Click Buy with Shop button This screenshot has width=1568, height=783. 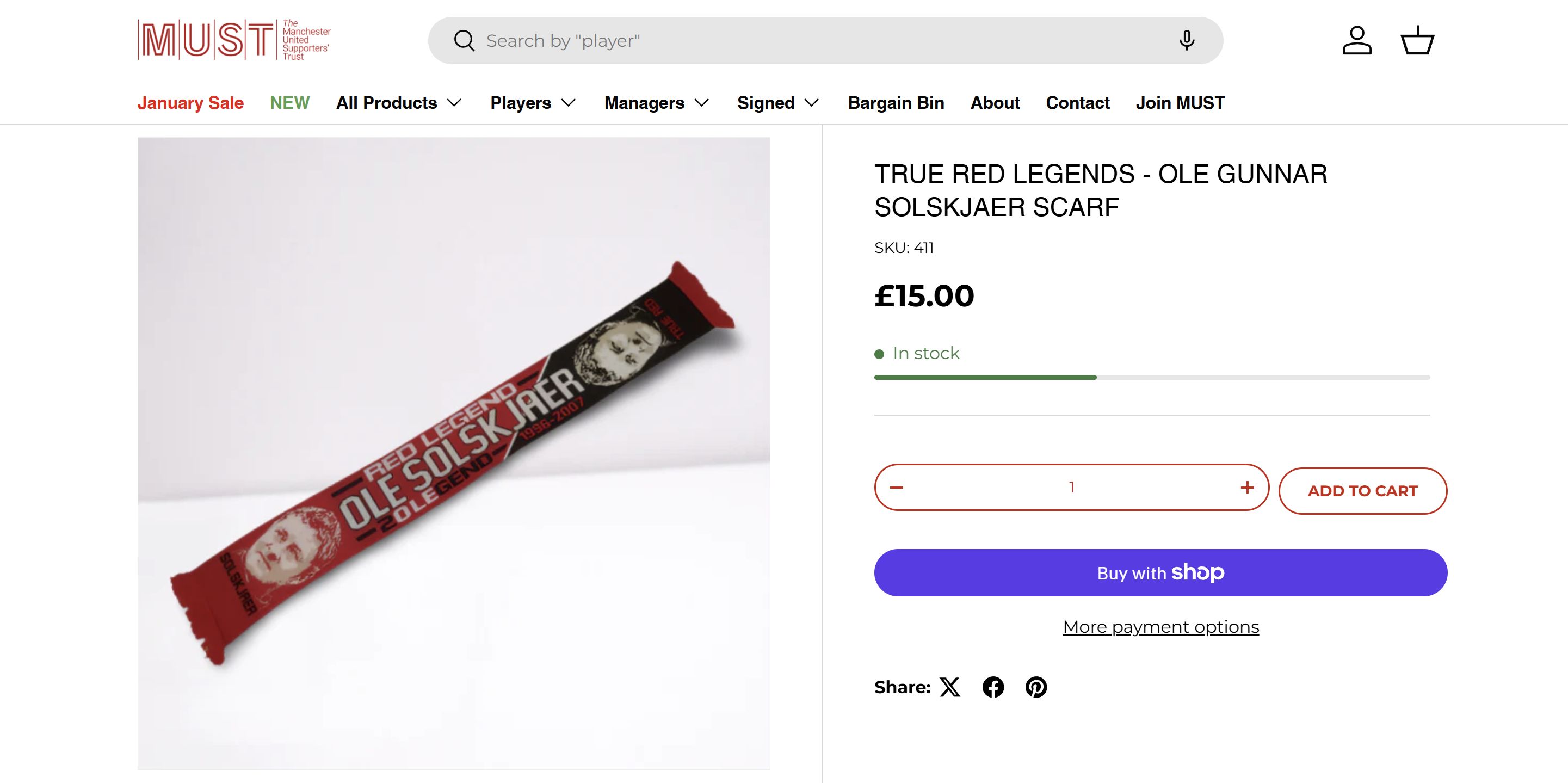pyautogui.click(x=1160, y=572)
